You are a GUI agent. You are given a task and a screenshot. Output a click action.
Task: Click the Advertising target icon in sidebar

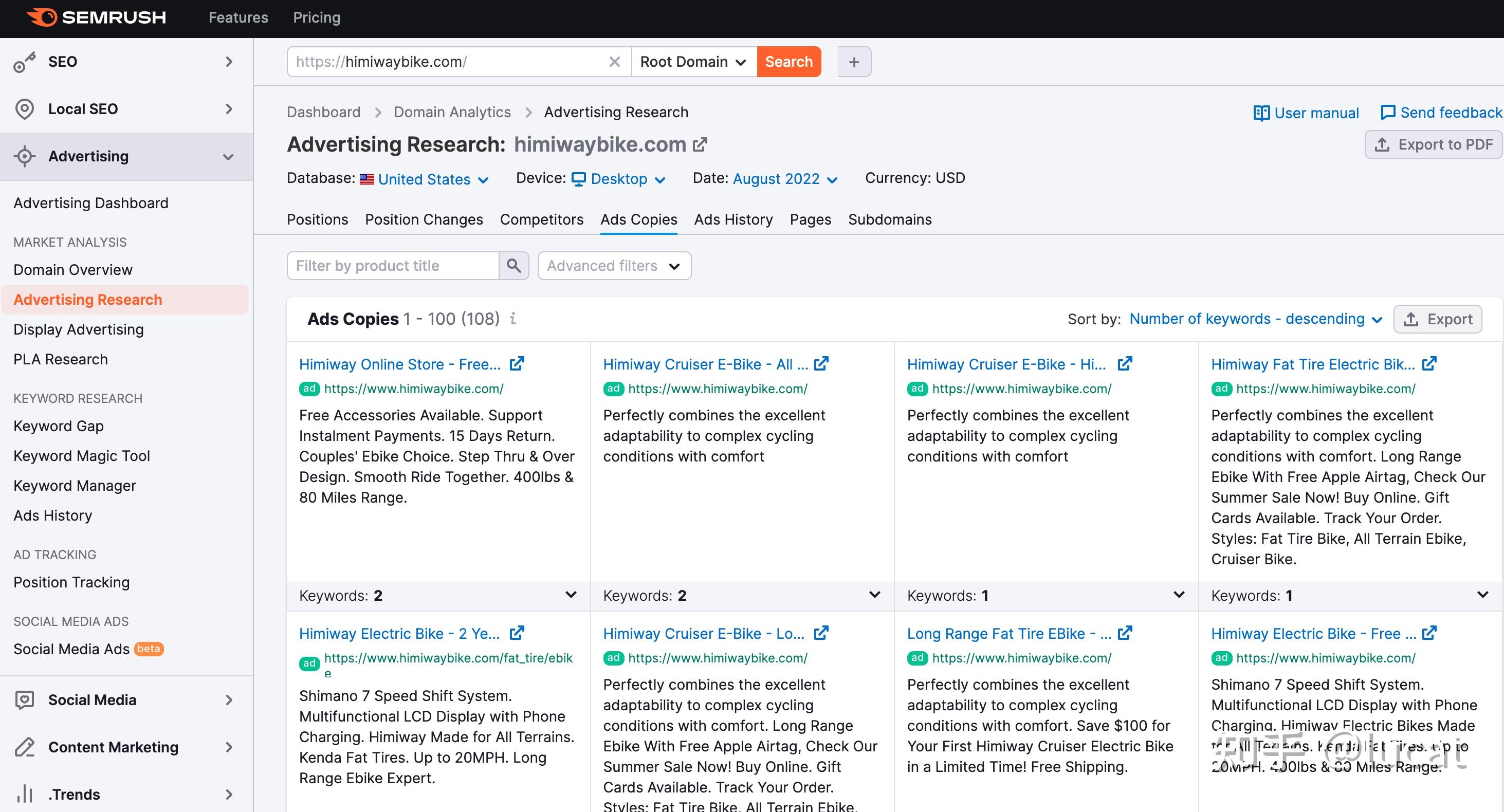24,156
